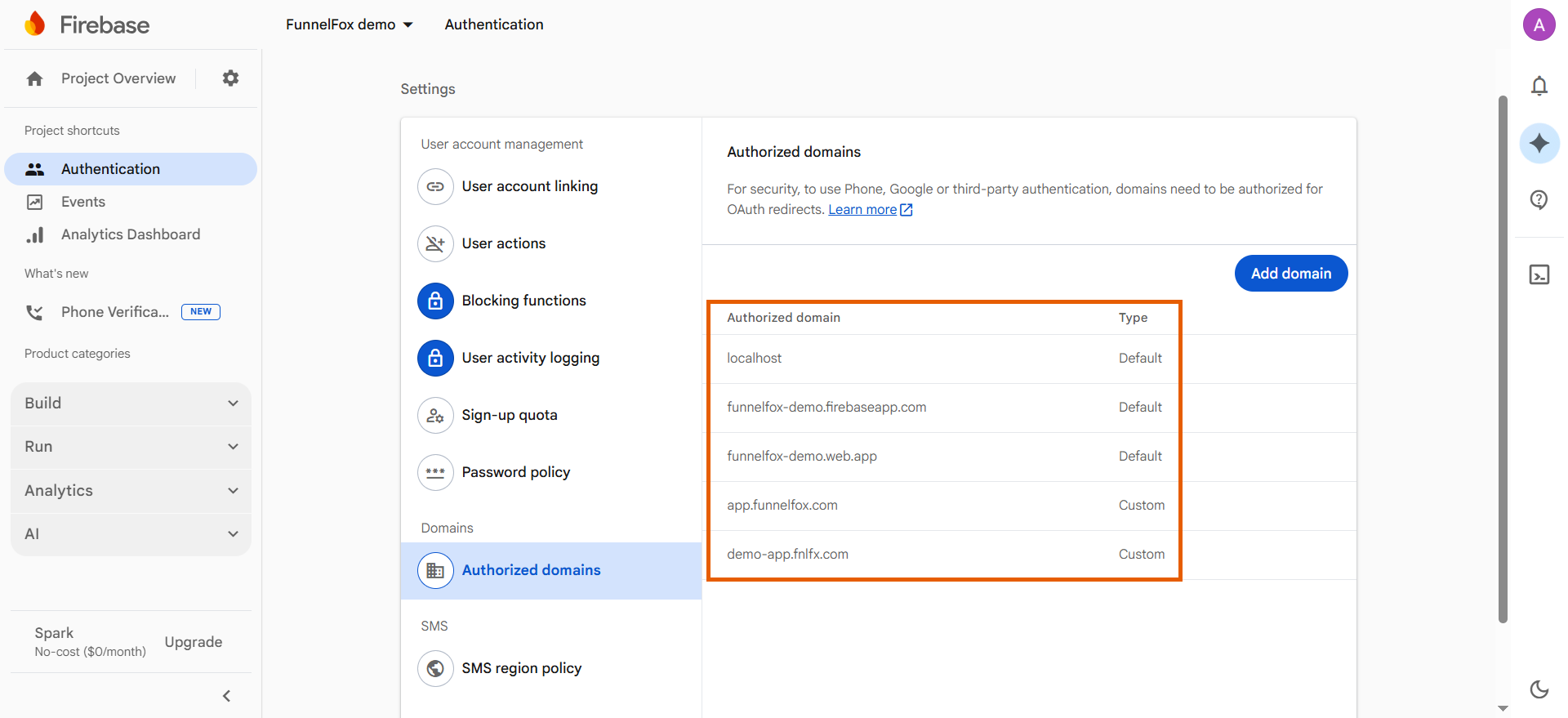The width and height of the screenshot is (1568, 718).
Task: Open User activity logging settings
Action: pyautogui.click(x=551, y=358)
